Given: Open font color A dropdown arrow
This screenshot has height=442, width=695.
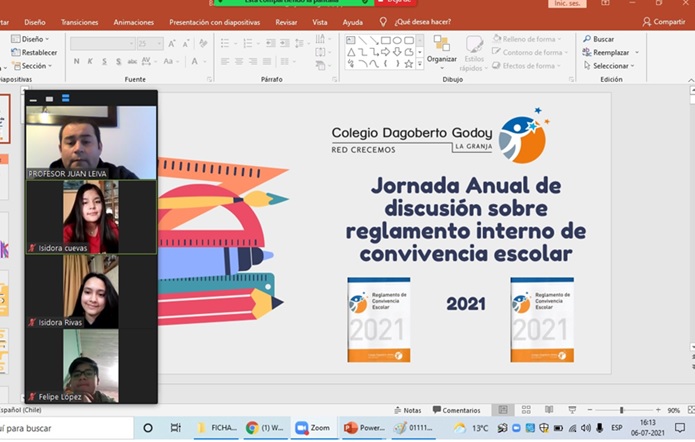Looking at the screenshot, I should coord(205,61).
